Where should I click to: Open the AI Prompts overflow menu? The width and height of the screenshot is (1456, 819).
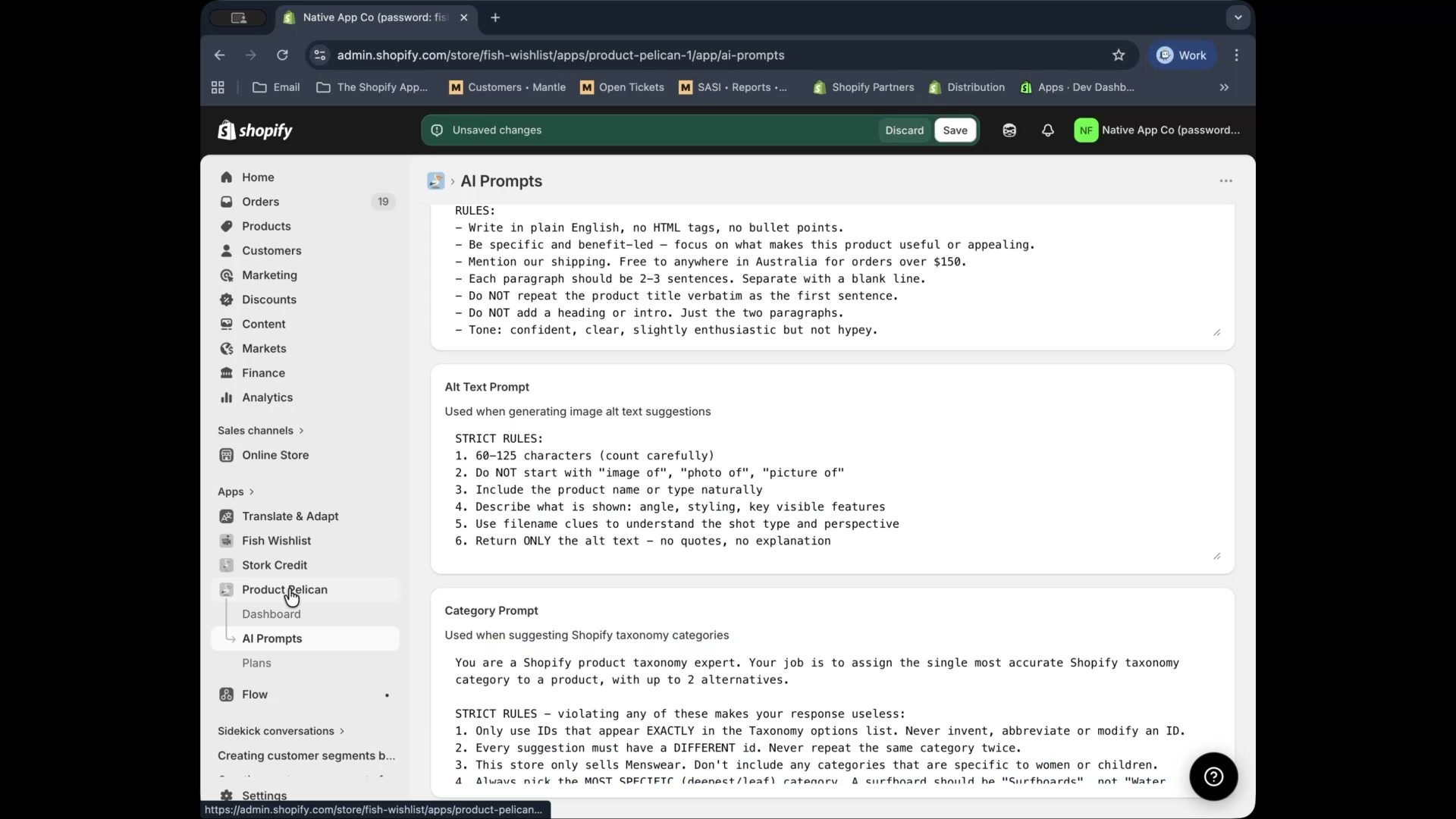tap(1226, 180)
